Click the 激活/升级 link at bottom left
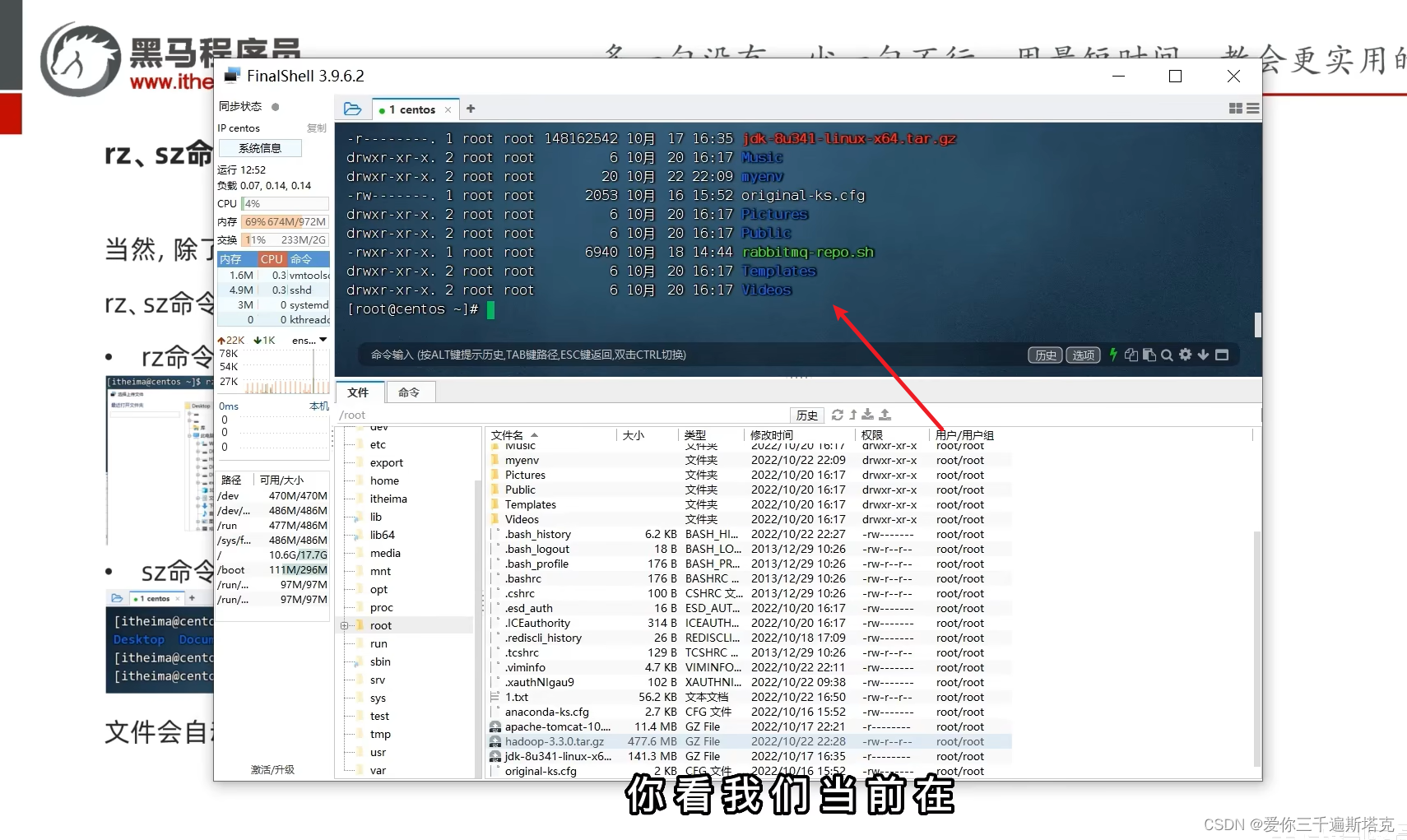This screenshot has height=840, width=1407. coord(272,768)
